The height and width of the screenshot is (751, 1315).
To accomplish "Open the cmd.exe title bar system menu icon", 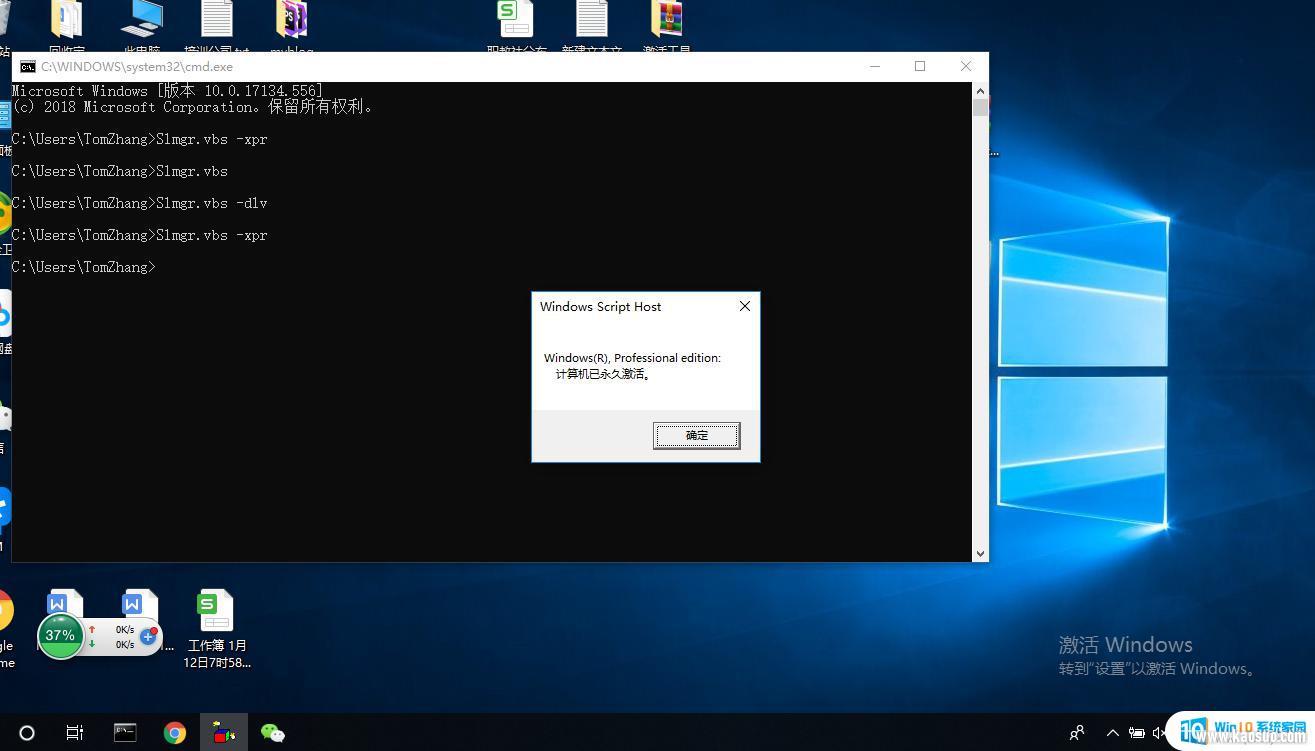I will coord(27,67).
